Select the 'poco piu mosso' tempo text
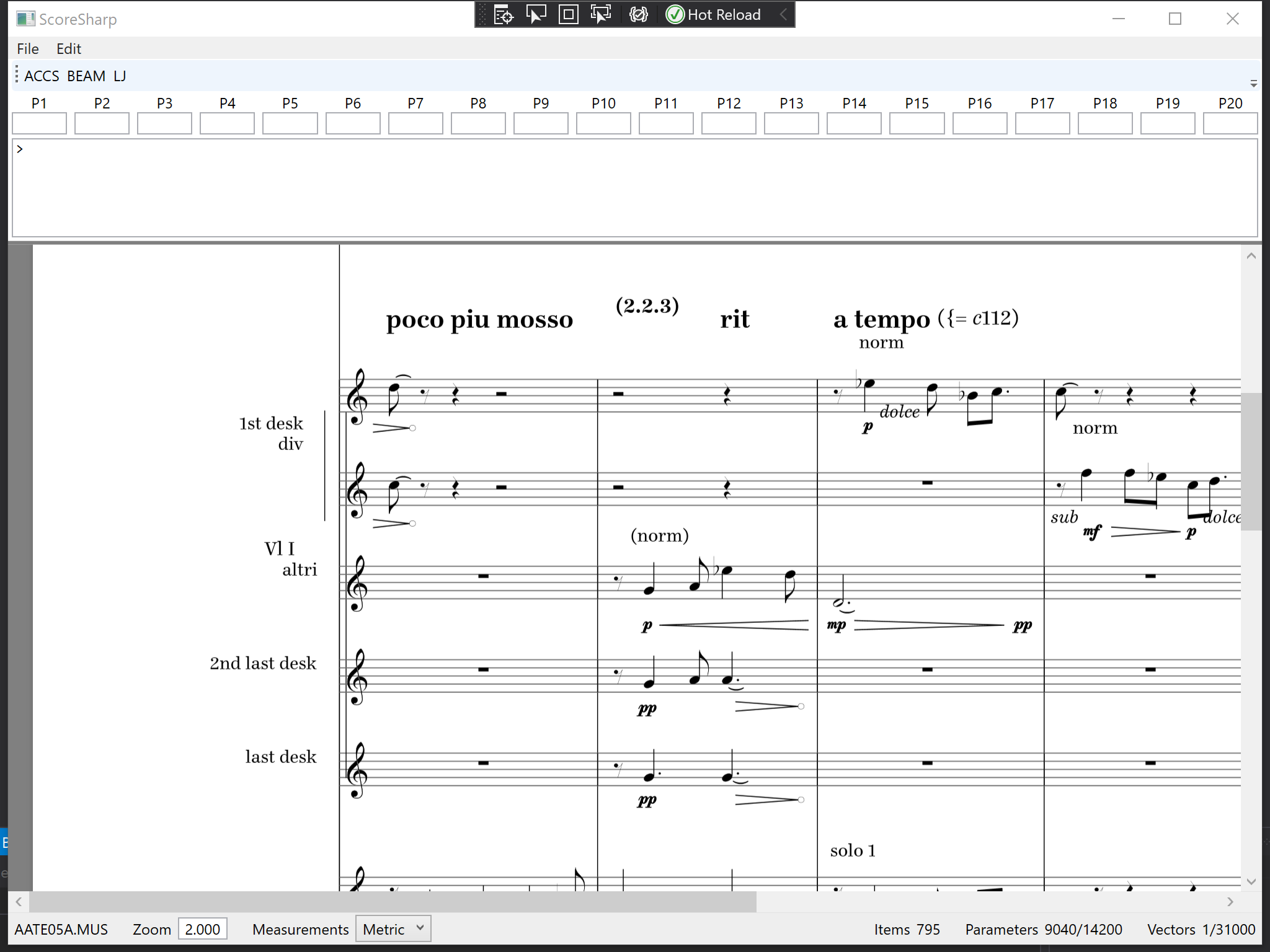The height and width of the screenshot is (952, 1270). [479, 320]
